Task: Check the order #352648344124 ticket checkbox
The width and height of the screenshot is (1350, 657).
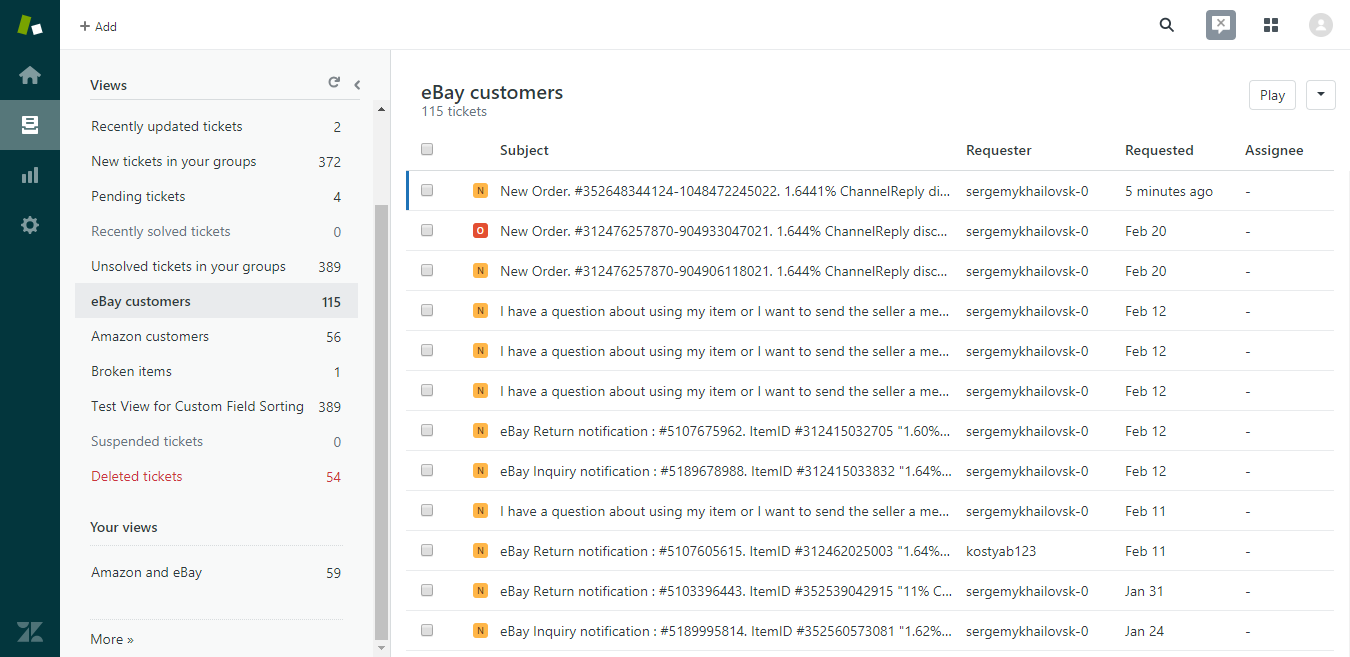Action: coord(427,190)
